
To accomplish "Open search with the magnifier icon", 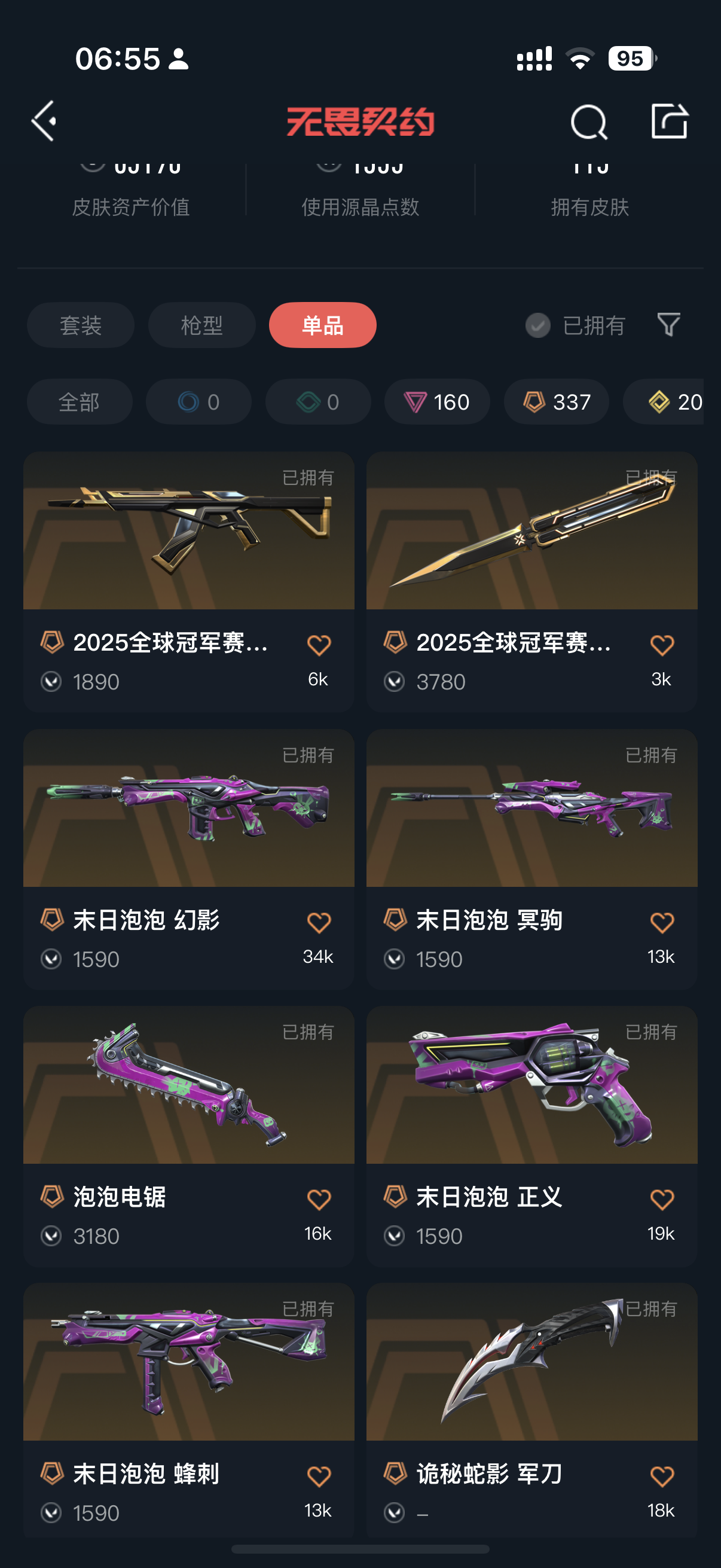I will pos(588,122).
